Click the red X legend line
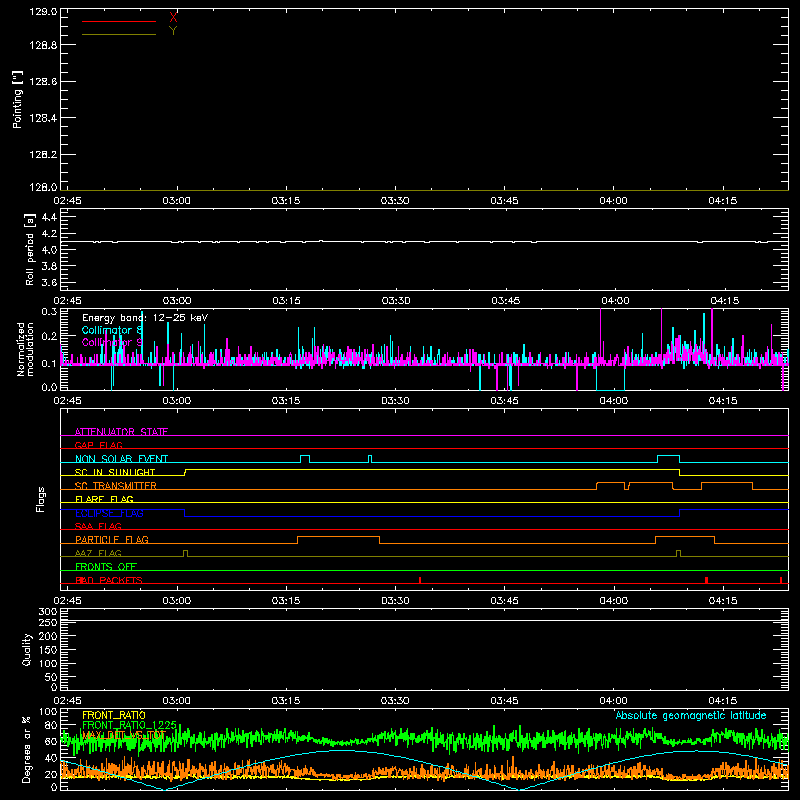Screen dimensions: 800x800 (x=119, y=21)
